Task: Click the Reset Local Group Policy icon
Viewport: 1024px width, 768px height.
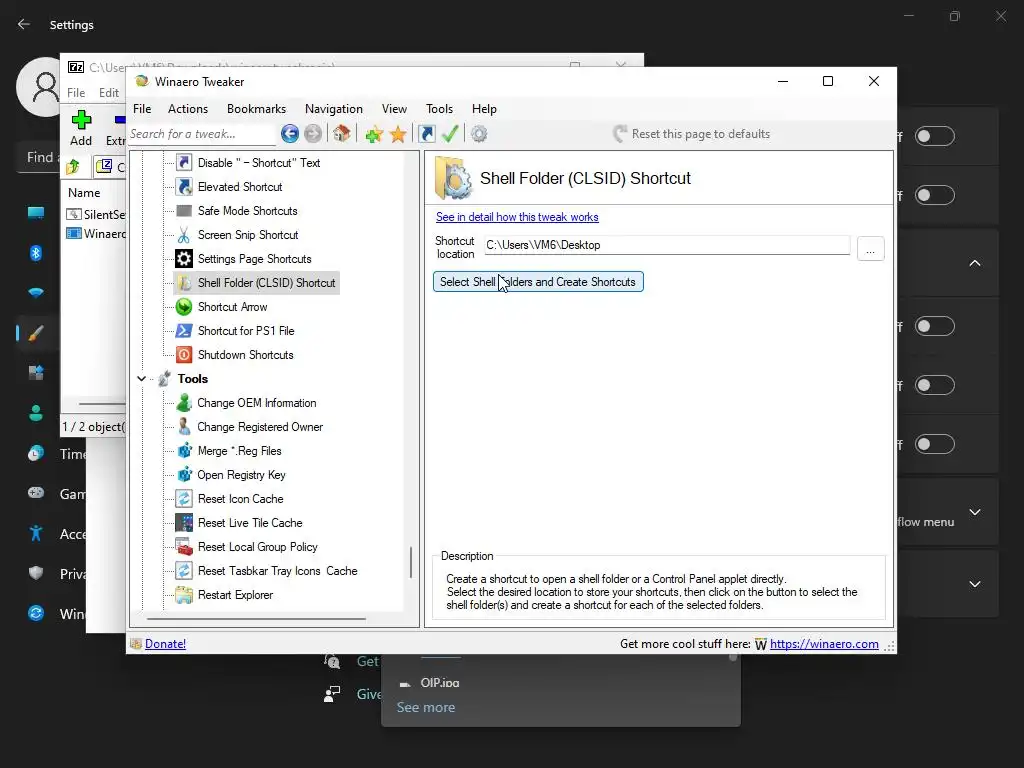Action: click(x=184, y=547)
